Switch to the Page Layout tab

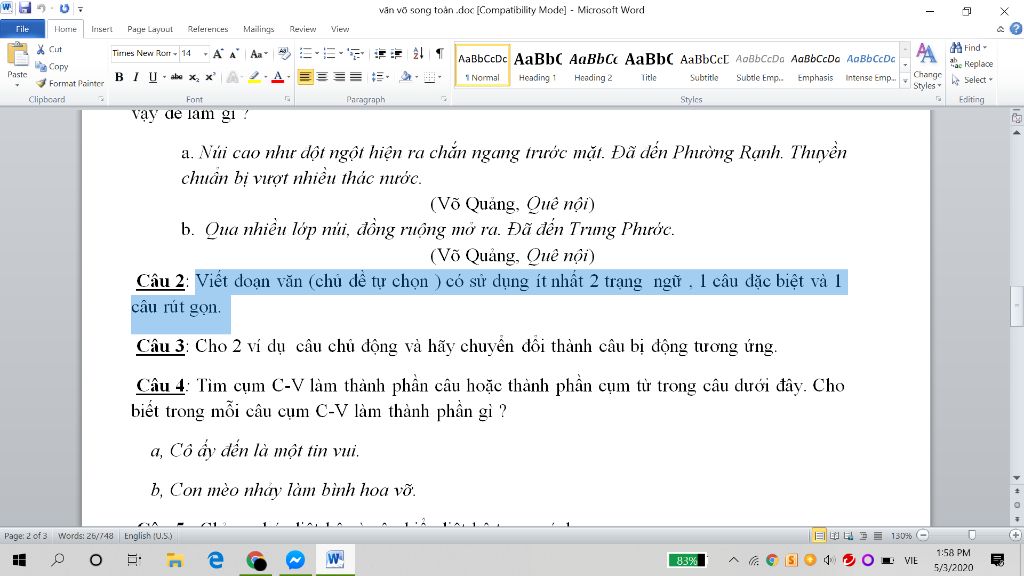point(150,29)
